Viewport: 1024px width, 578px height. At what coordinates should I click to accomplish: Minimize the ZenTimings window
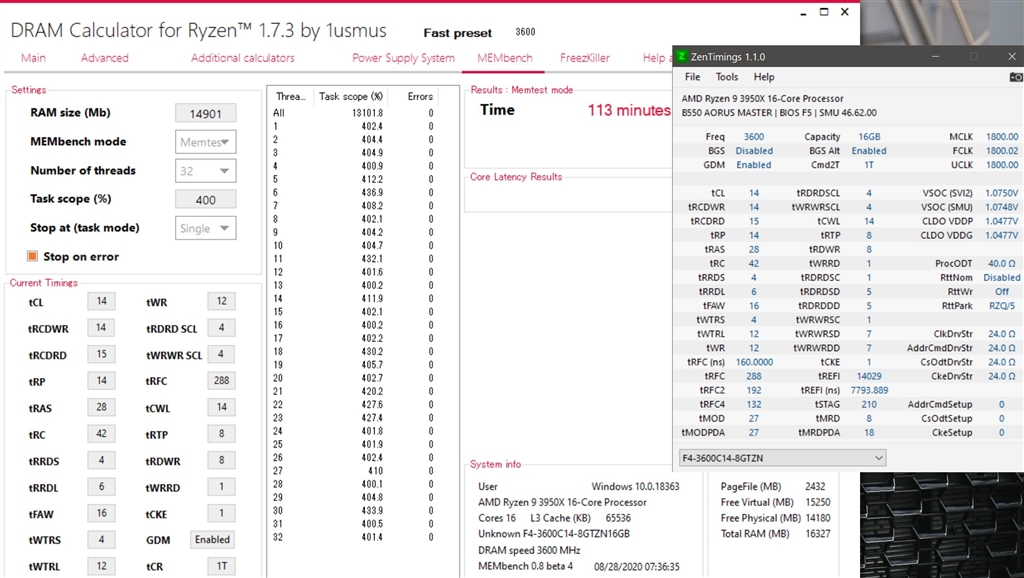[x=935, y=57]
